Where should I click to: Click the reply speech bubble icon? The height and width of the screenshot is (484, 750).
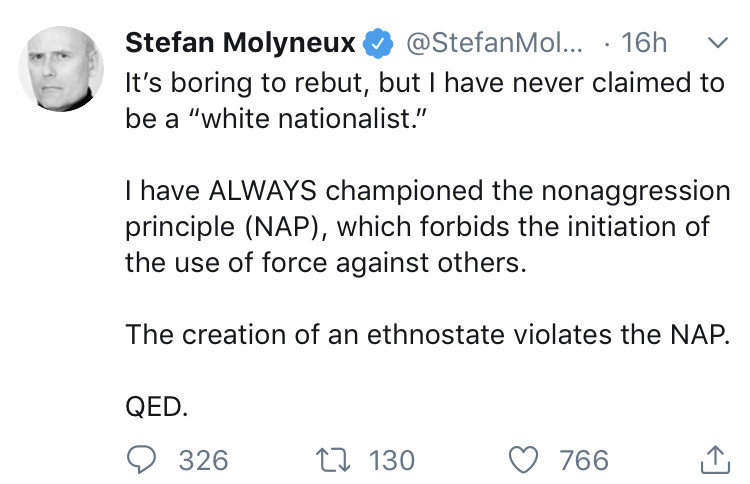pos(141,459)
